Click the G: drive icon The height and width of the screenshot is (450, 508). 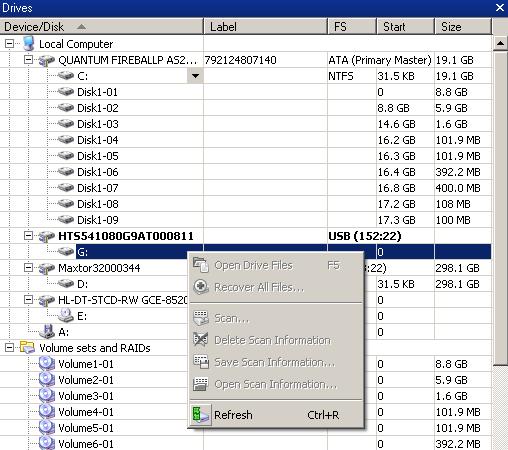pos(66,252)
